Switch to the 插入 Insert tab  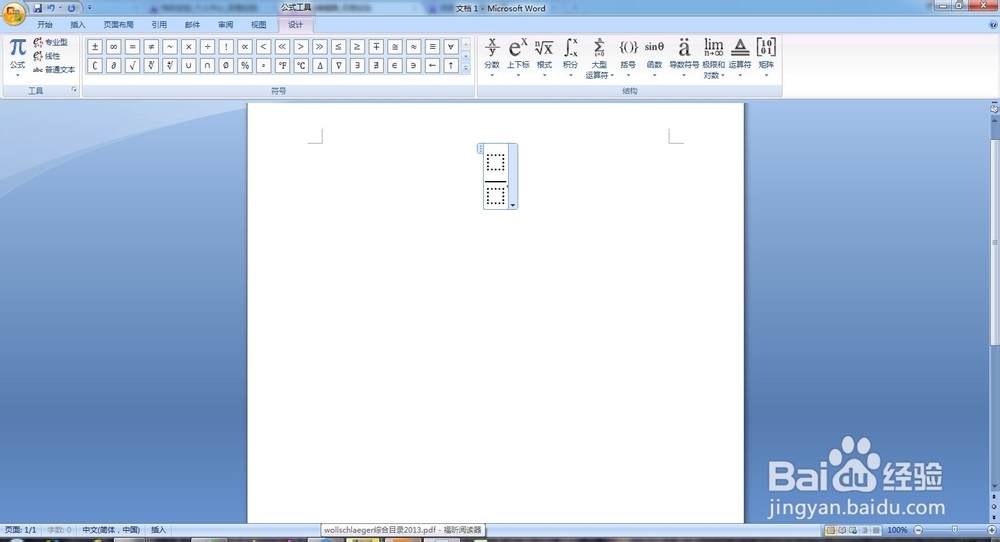pyautogui.click(x=78, y=25)
